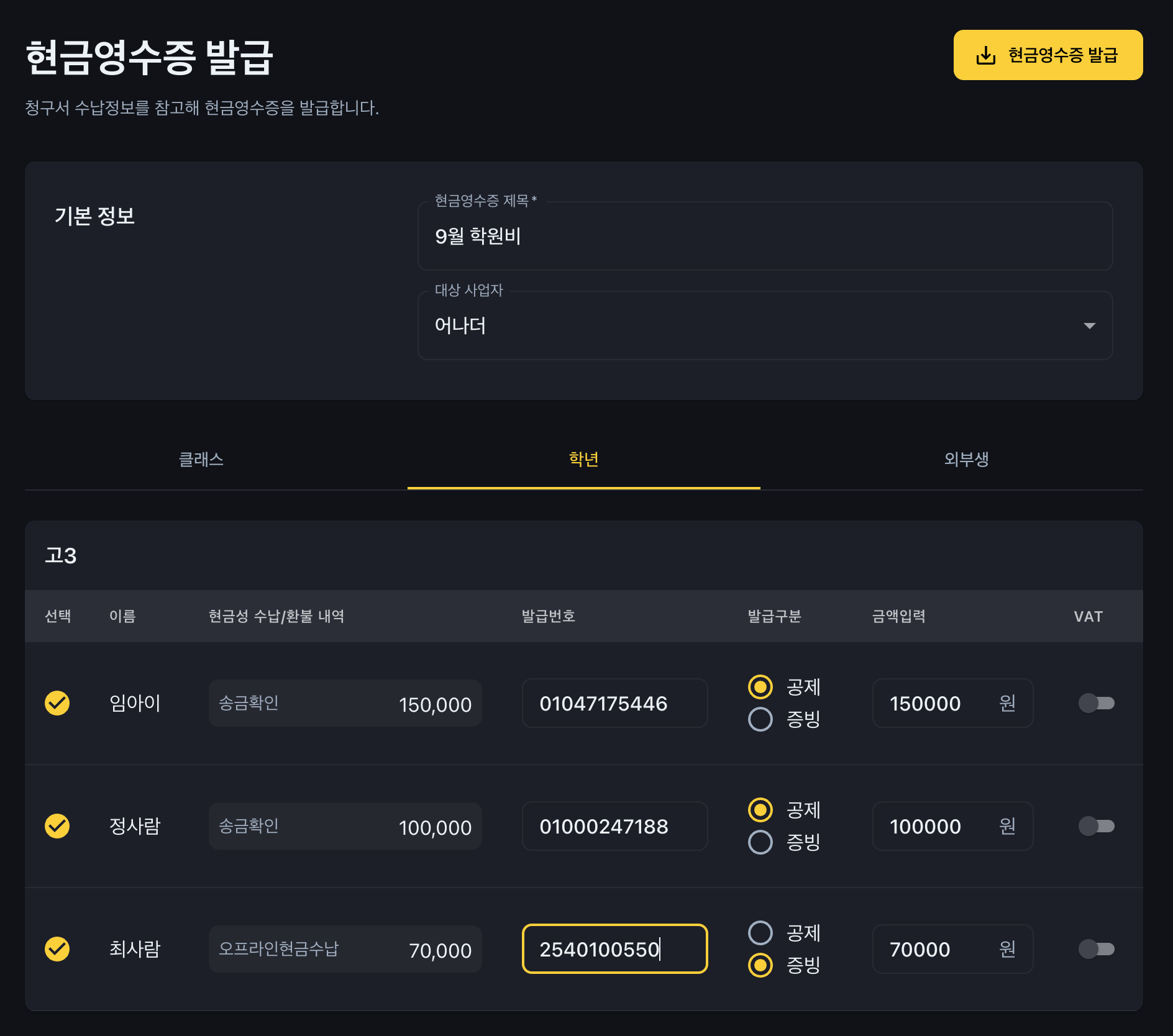Uncheck the selection for 정사람
The height and width of the screenshot is (1036, 1173).
[57, 826]
